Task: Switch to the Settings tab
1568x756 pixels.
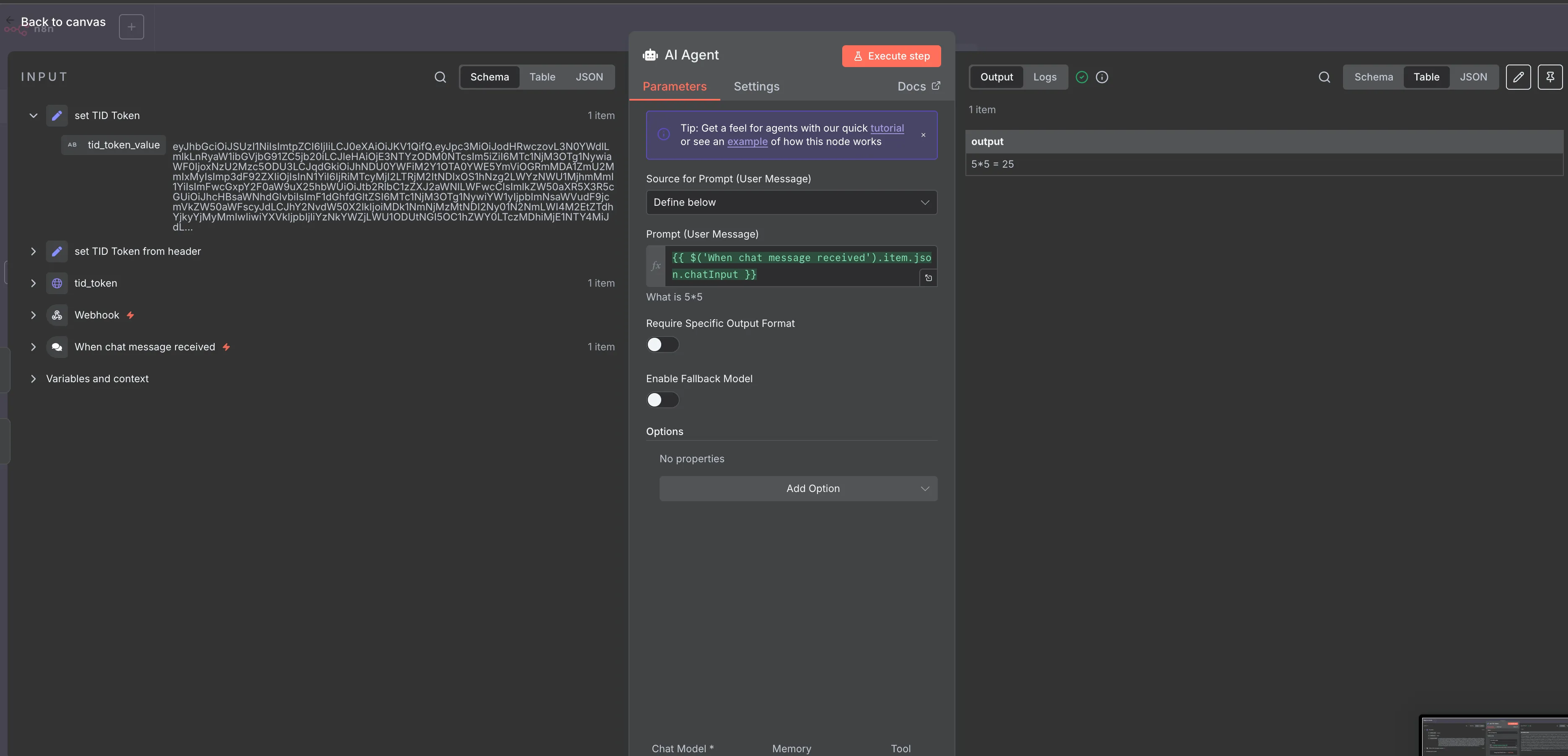Action: (x=756, y=86)
